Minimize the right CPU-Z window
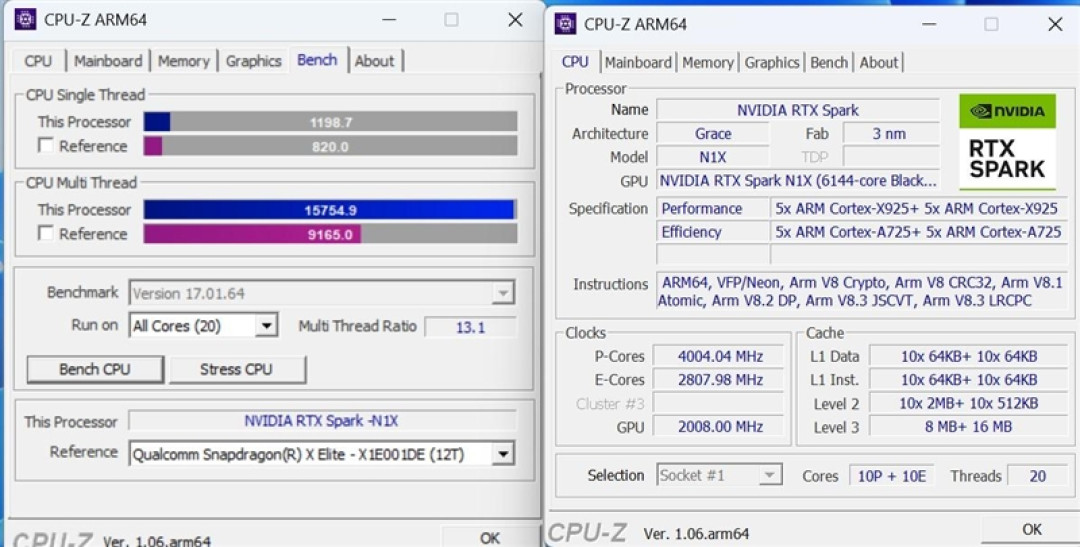1080x547 pixels. [928, 24]
